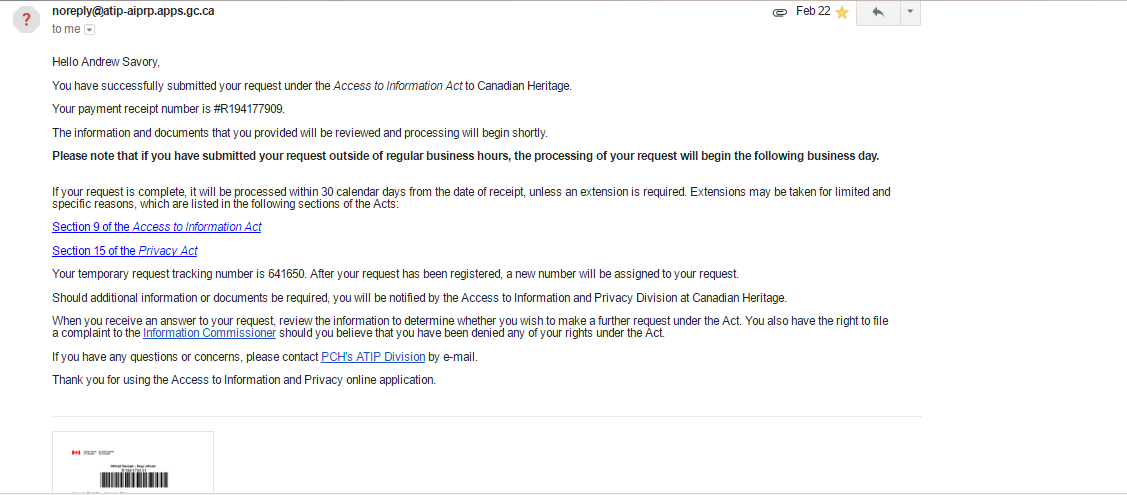The image size is (1127, 495).
Task: Open the More options dropdown beside reply
Action: pyautogui.click(x=909, y=13)
